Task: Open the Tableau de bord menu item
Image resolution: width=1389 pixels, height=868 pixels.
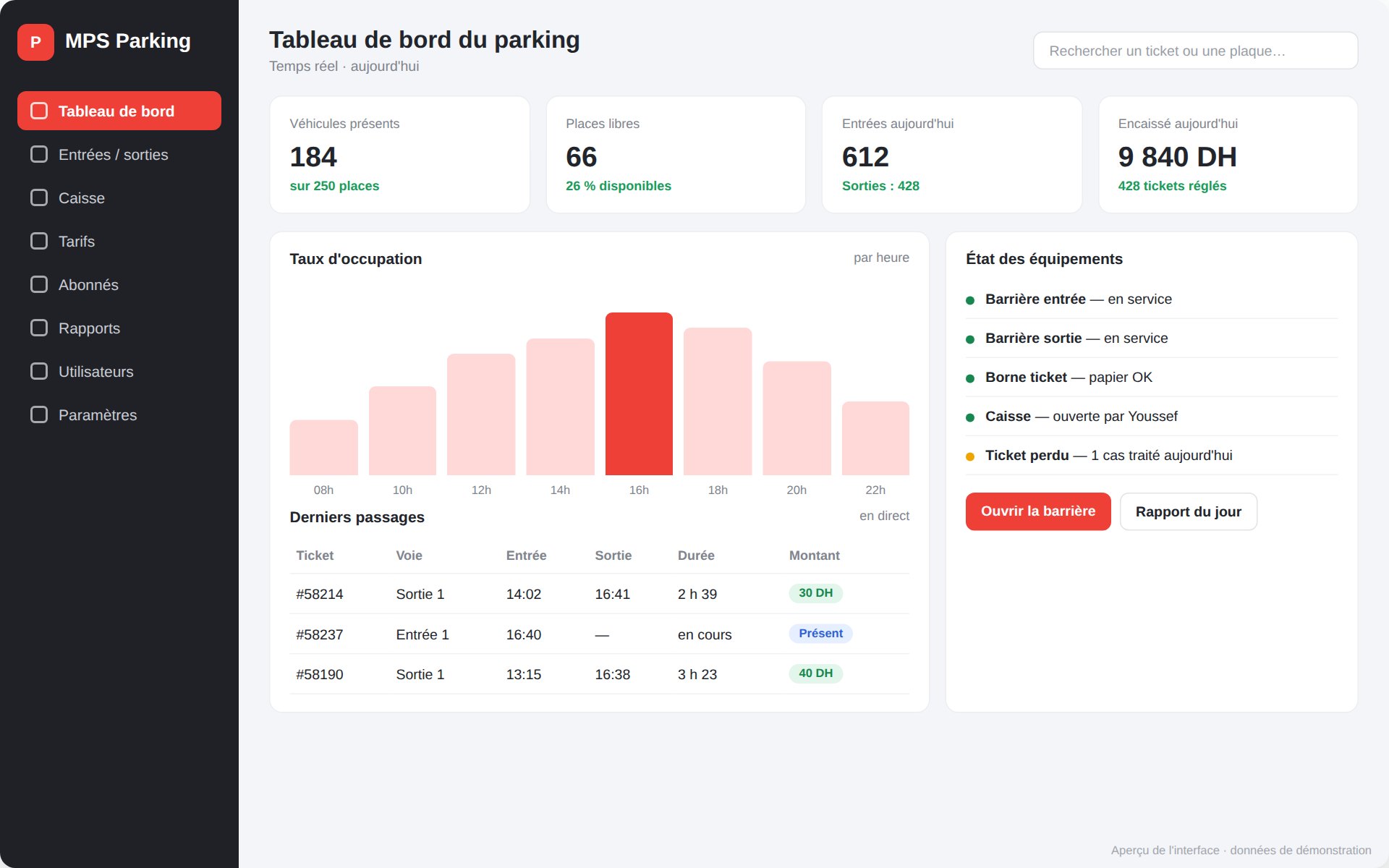Action: click(119, 111)
